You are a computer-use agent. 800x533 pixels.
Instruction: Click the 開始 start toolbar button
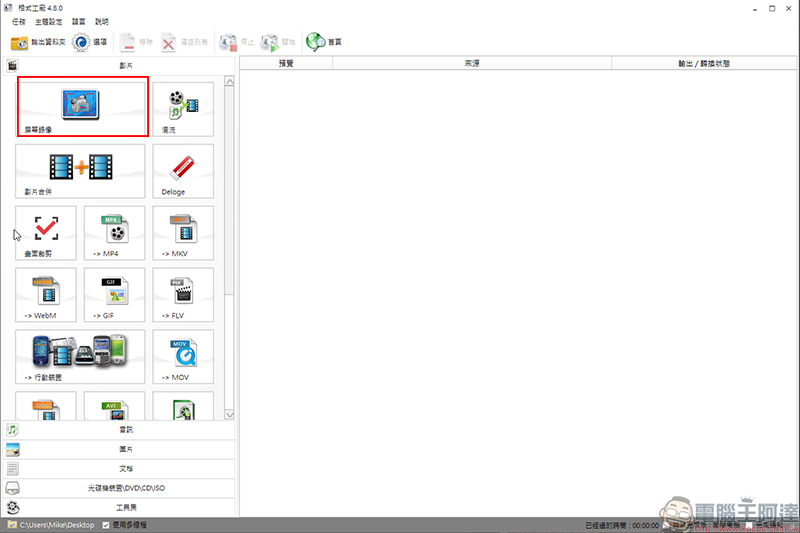click(x=278, y=42)
